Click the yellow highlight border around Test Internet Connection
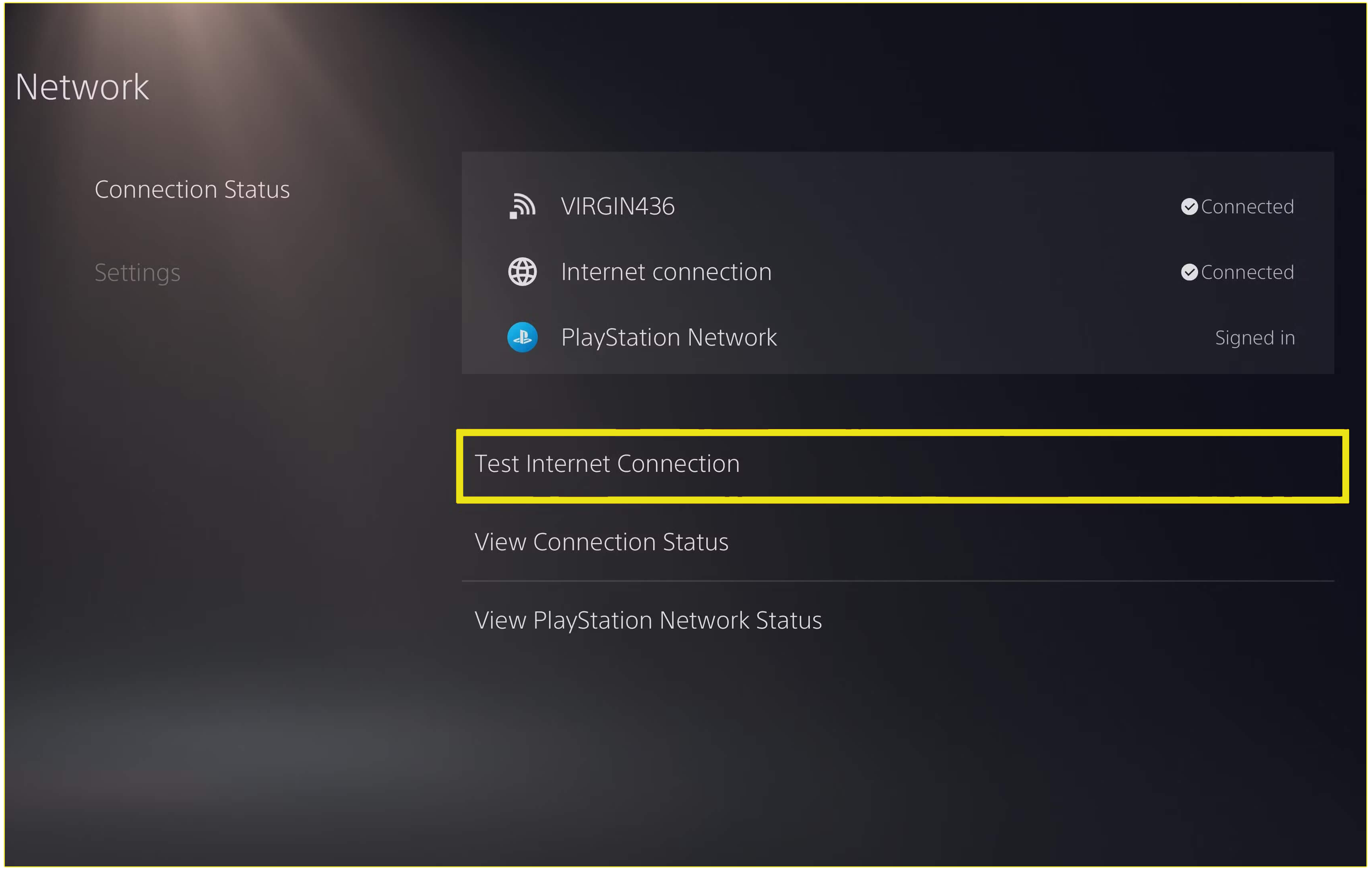Screen dimensions: 1372x870 click(902, 433)
